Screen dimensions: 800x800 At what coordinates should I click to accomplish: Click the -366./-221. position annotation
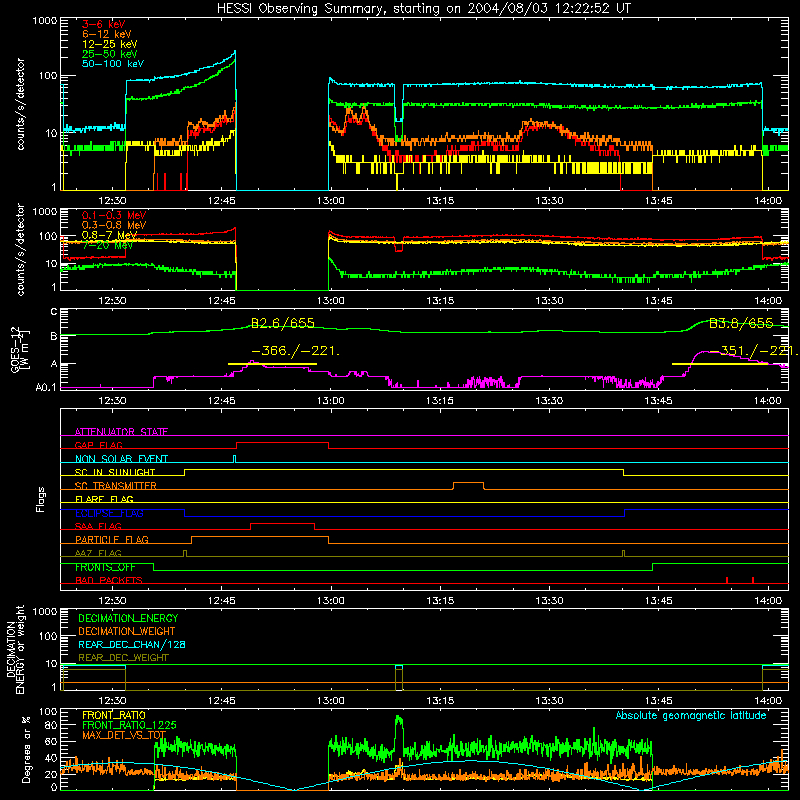point(295,351)
